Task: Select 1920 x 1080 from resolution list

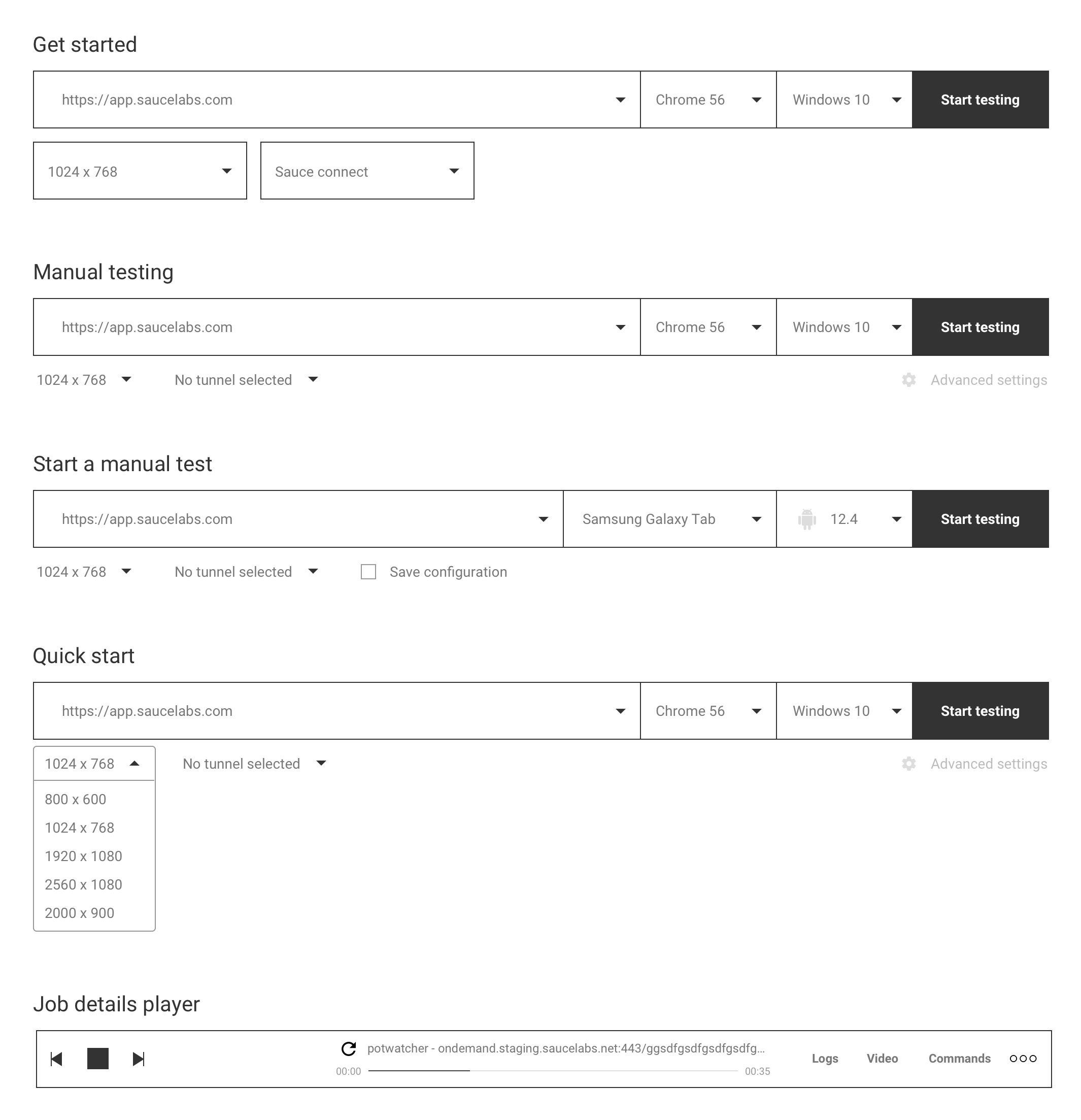Action: tap(83, 856)
